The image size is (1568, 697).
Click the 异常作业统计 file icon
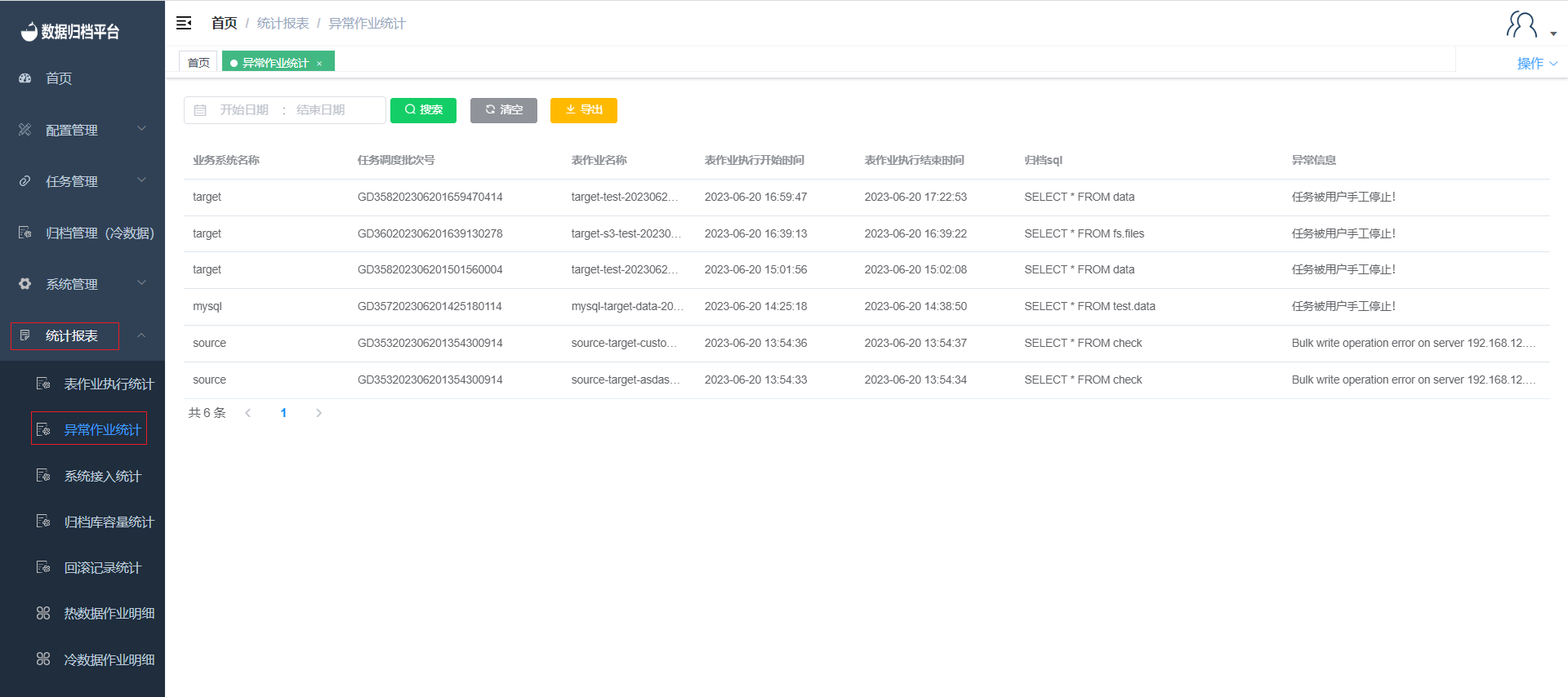click(x=43, y=429)
